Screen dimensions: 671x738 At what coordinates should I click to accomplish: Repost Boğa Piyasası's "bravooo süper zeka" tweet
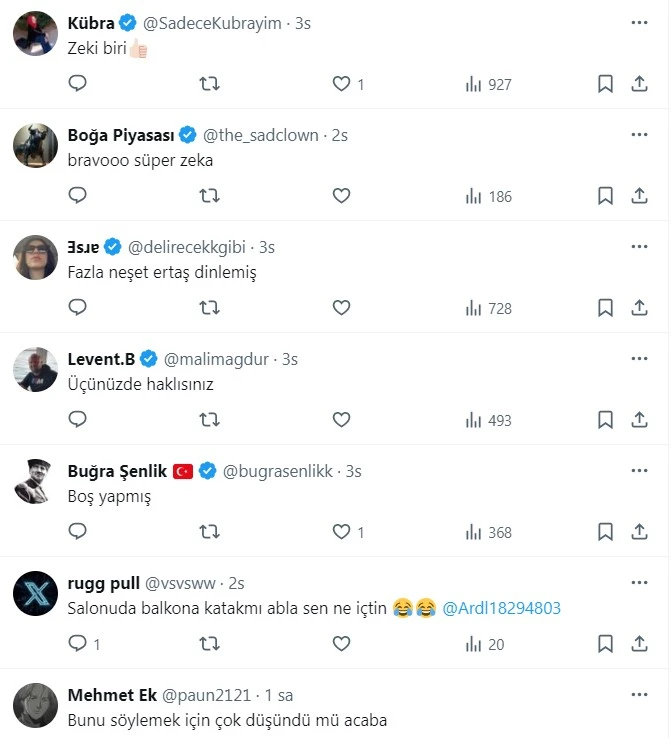[210, 197]
